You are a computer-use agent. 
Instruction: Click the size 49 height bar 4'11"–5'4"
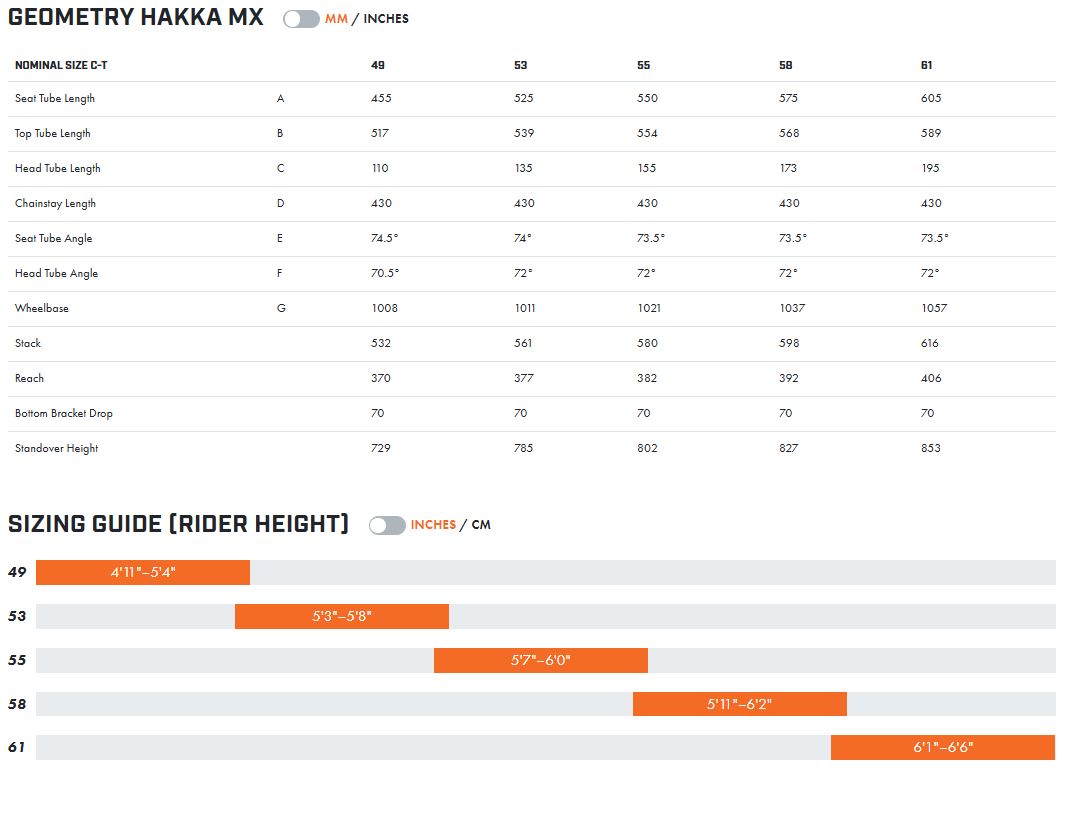[x=143, y=573]
